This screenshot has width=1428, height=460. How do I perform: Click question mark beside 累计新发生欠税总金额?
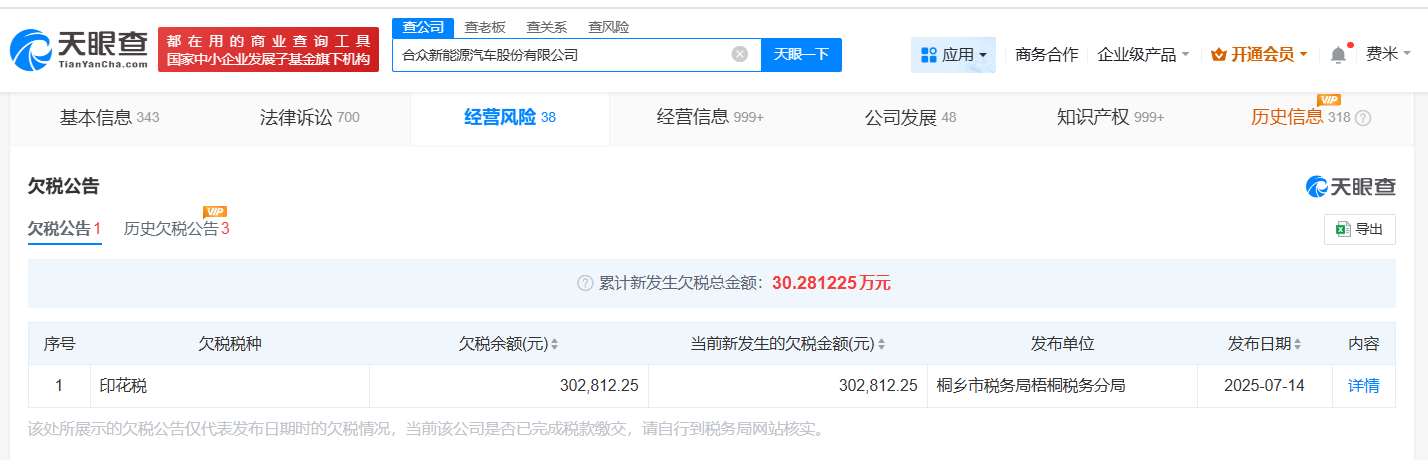pos(586,283)
